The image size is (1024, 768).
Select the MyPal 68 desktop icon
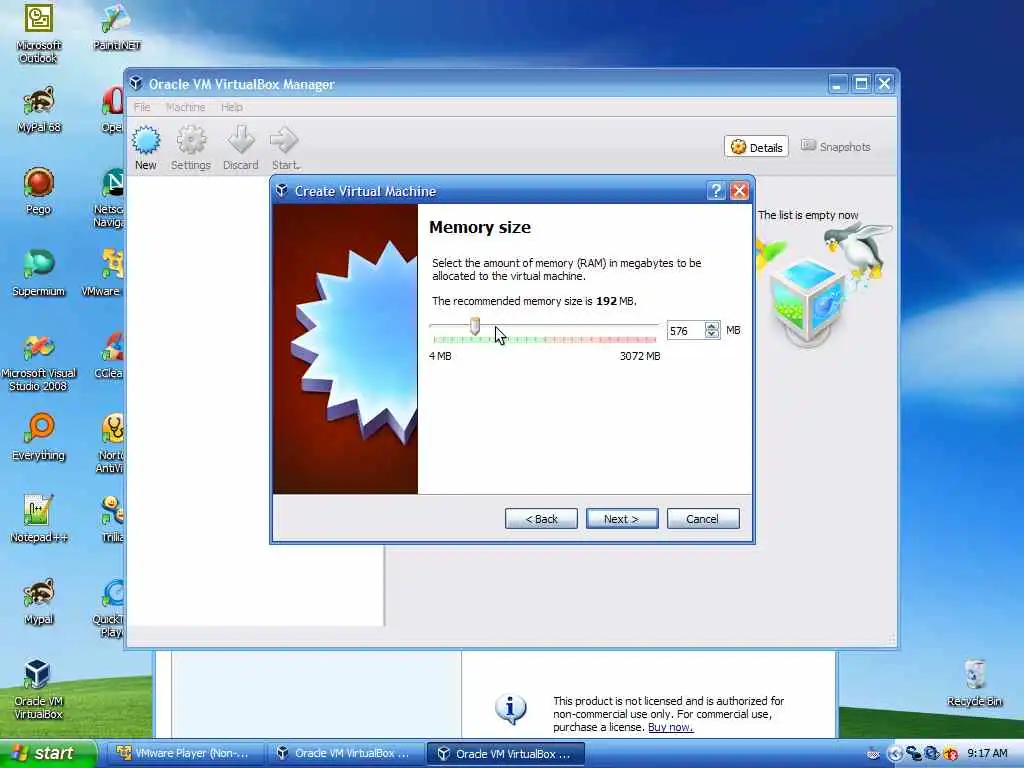(39, 110)
